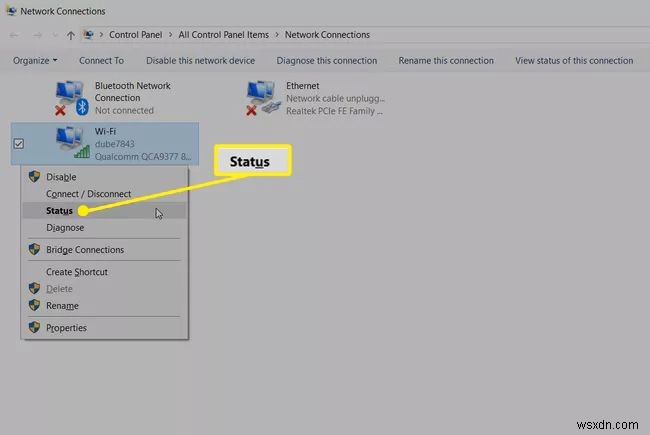Image resolution: width=650 pixels, height=435 pixels.
Task: Click the Network Connections title bar icon
Action: (x=11, y=11)
